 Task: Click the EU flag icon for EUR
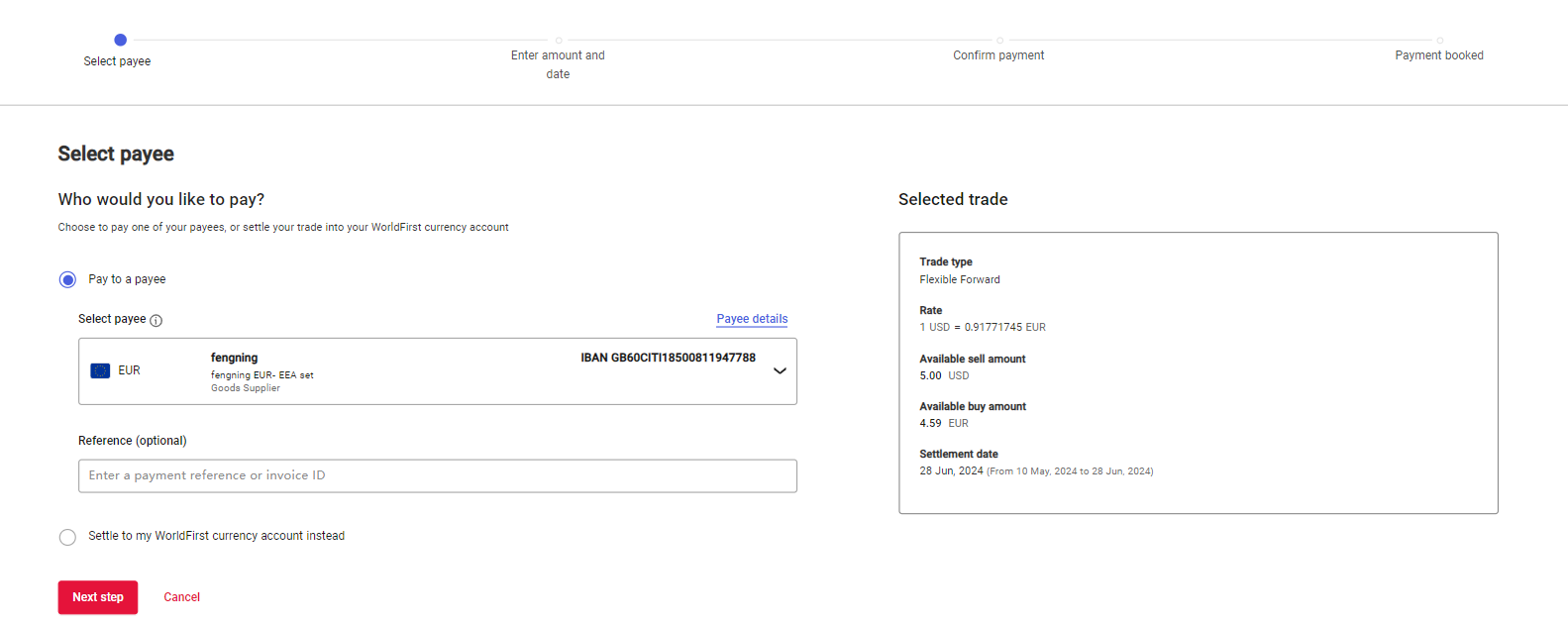[100, 370]
